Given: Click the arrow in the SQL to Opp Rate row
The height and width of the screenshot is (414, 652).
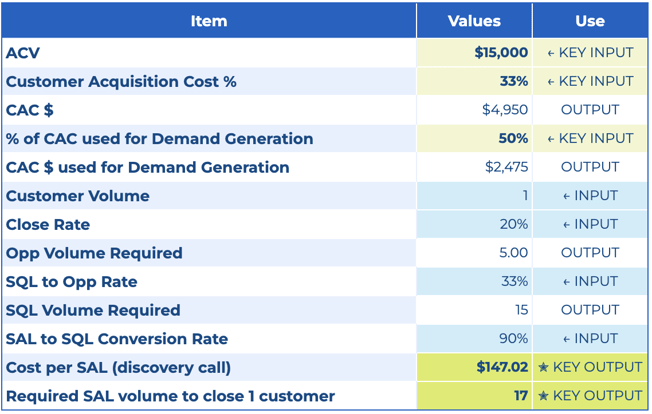Looking at the screenshot, I should [566, 283].
